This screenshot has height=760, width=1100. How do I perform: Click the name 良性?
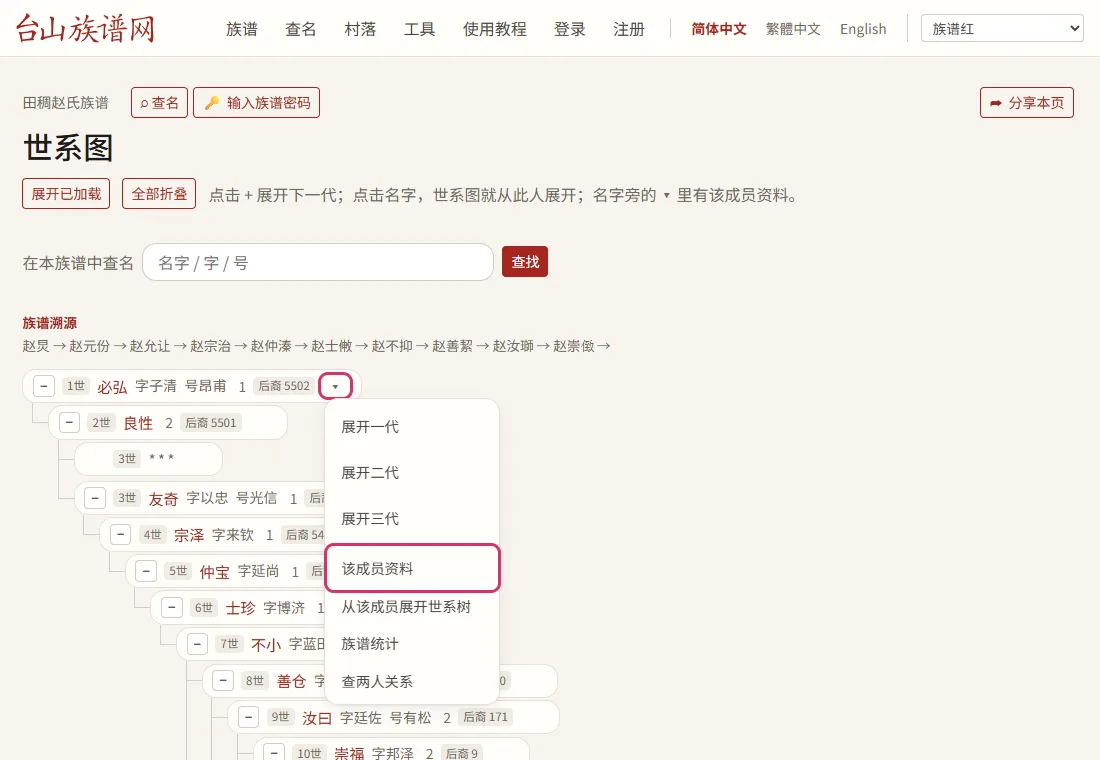[138, 423]
